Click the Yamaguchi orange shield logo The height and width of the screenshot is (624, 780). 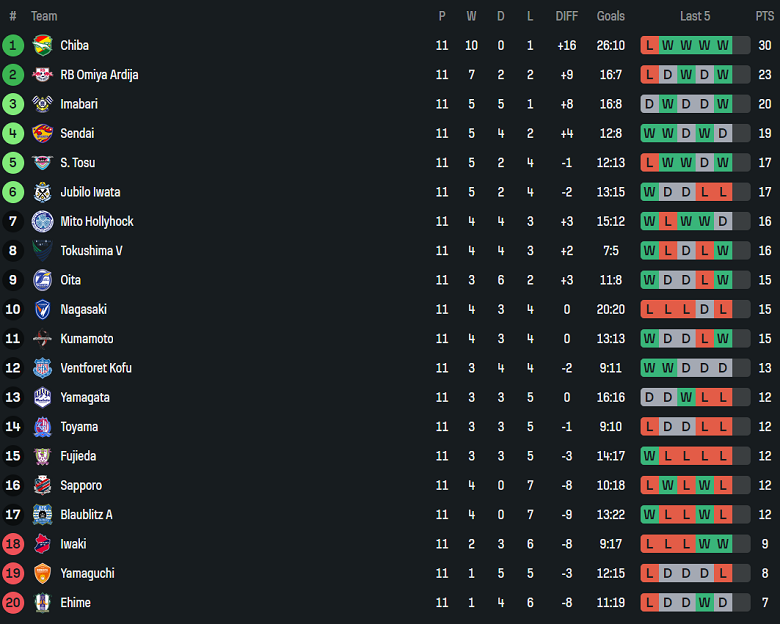[x=42, y=573]
